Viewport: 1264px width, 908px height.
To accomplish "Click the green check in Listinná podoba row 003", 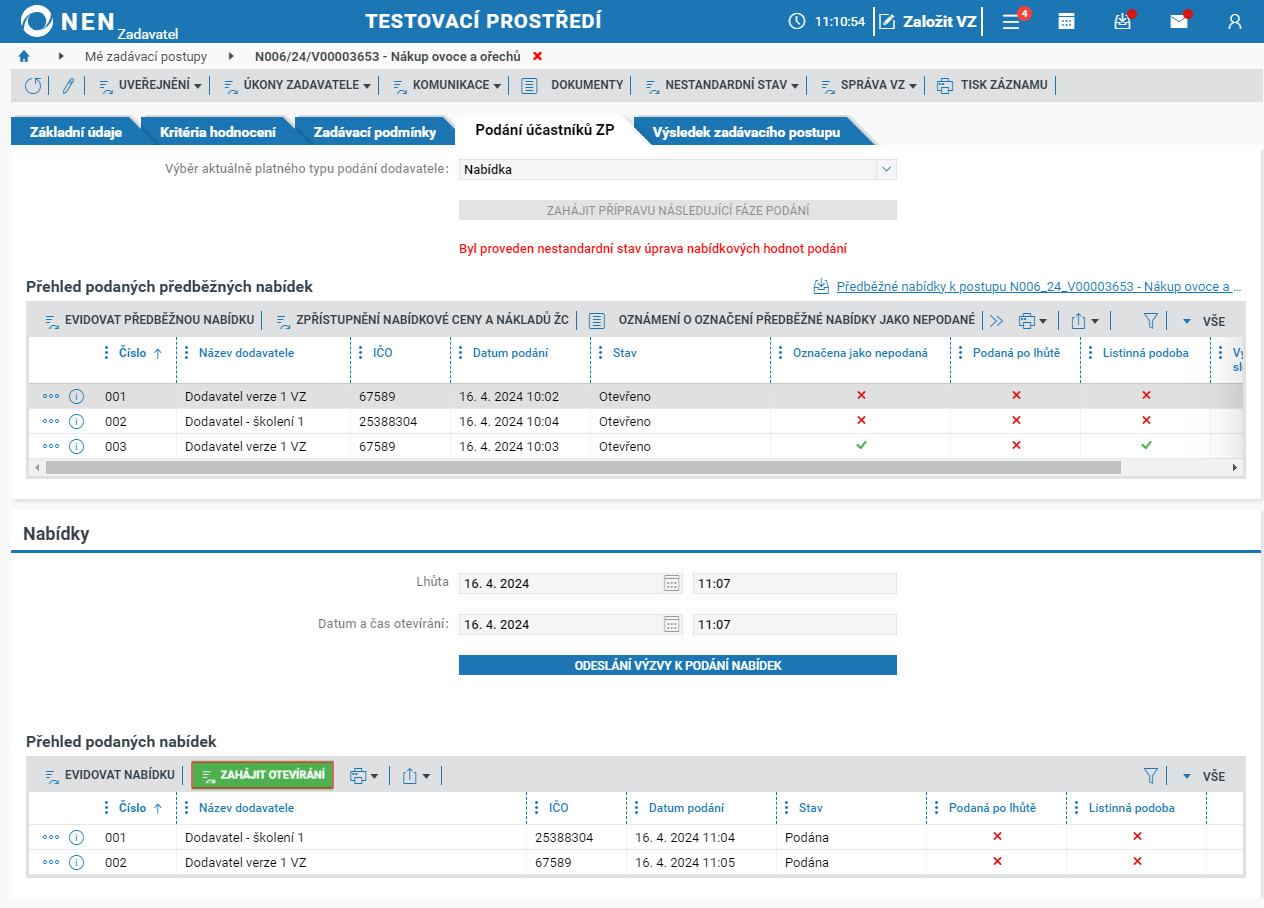I will coord(1146,445).
